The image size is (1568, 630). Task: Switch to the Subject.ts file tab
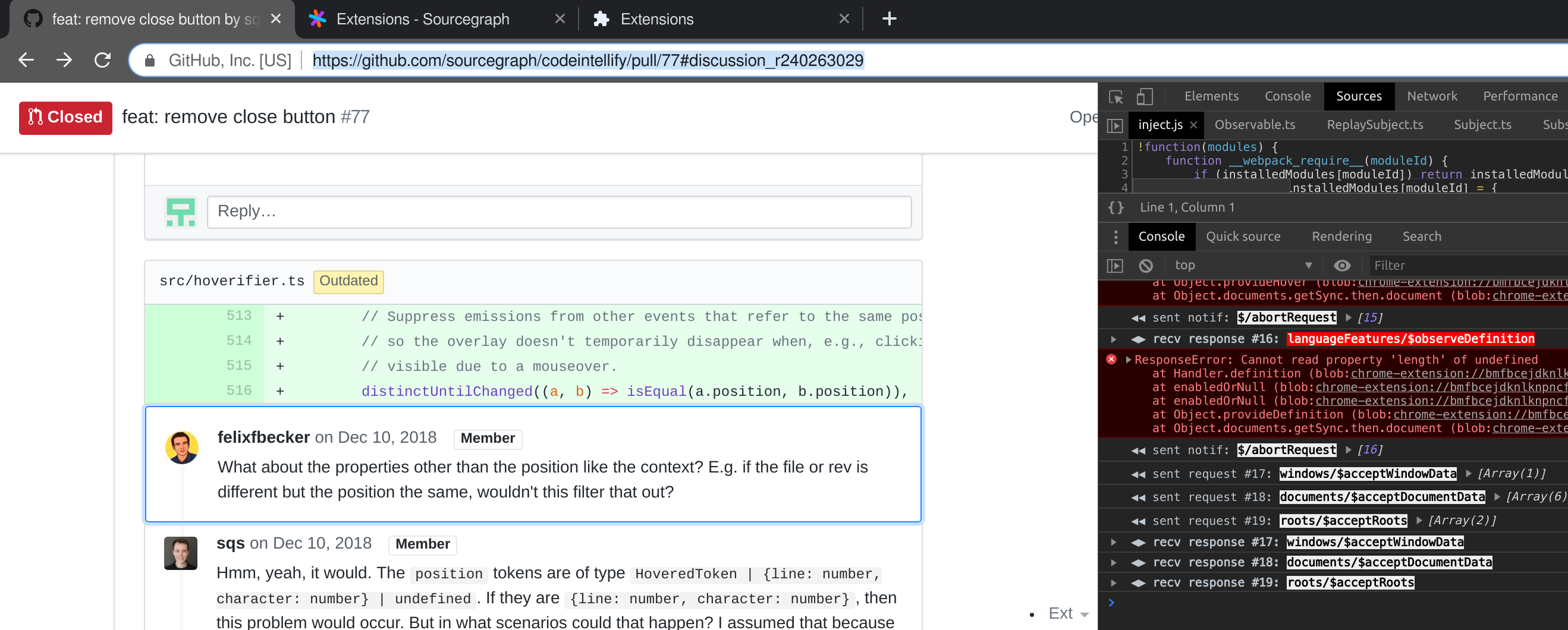click(1482, 125)
